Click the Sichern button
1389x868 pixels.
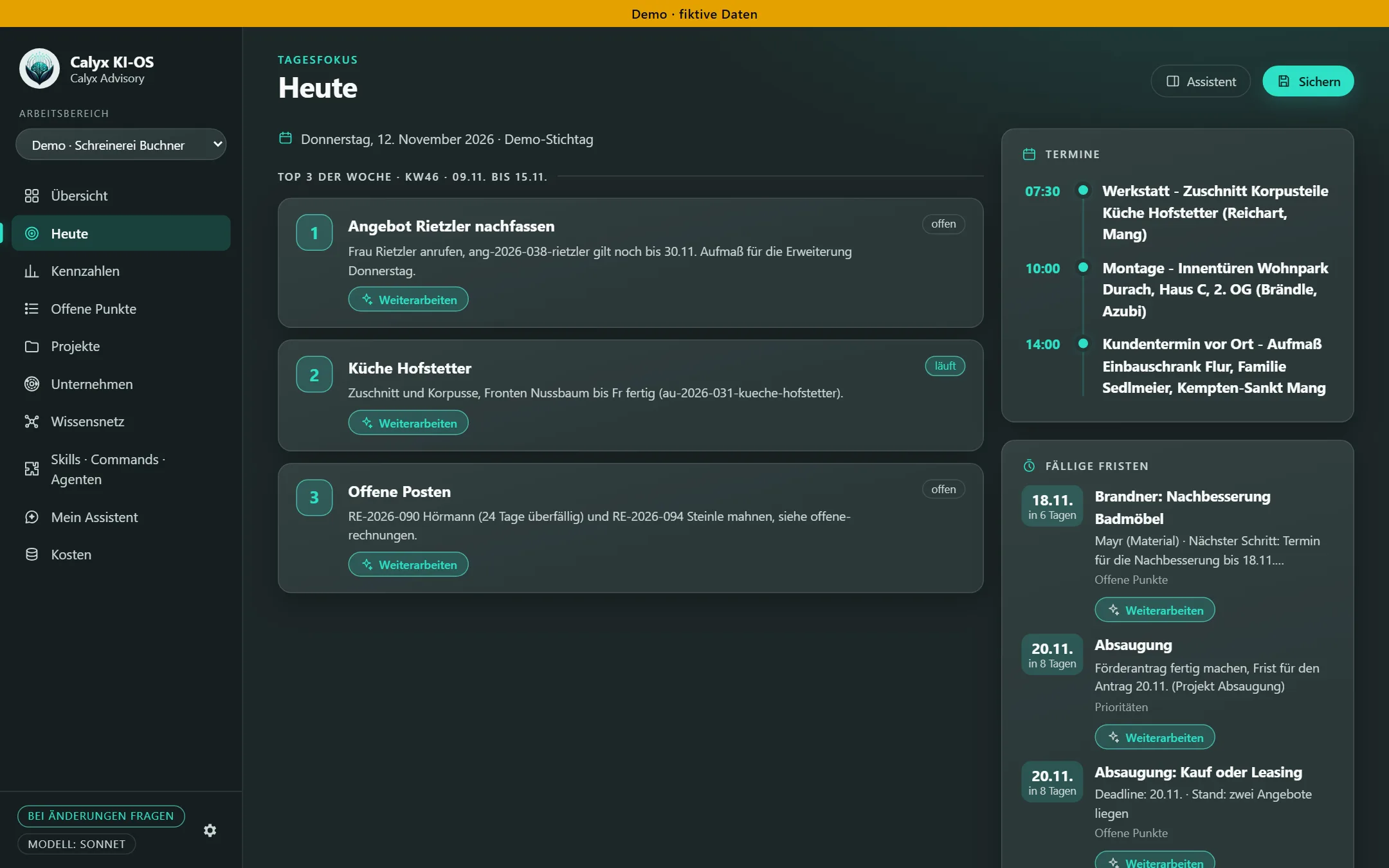1308,81
